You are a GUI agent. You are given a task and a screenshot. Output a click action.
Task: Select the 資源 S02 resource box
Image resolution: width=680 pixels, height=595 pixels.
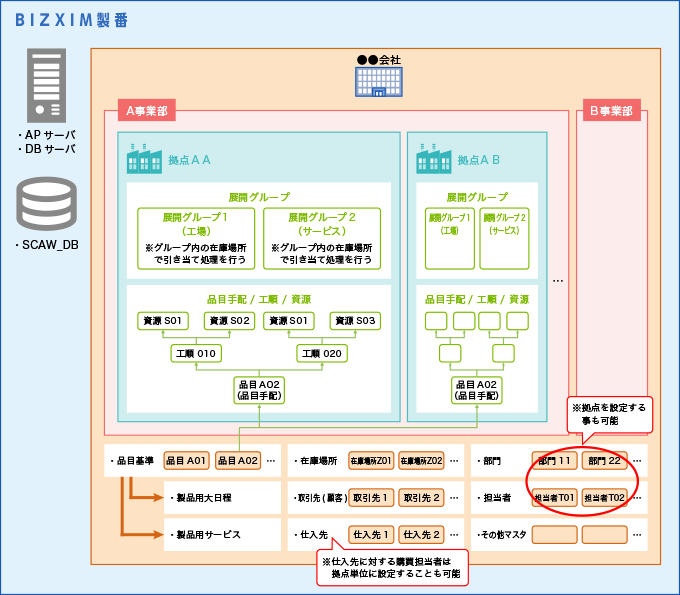point(230,321)
